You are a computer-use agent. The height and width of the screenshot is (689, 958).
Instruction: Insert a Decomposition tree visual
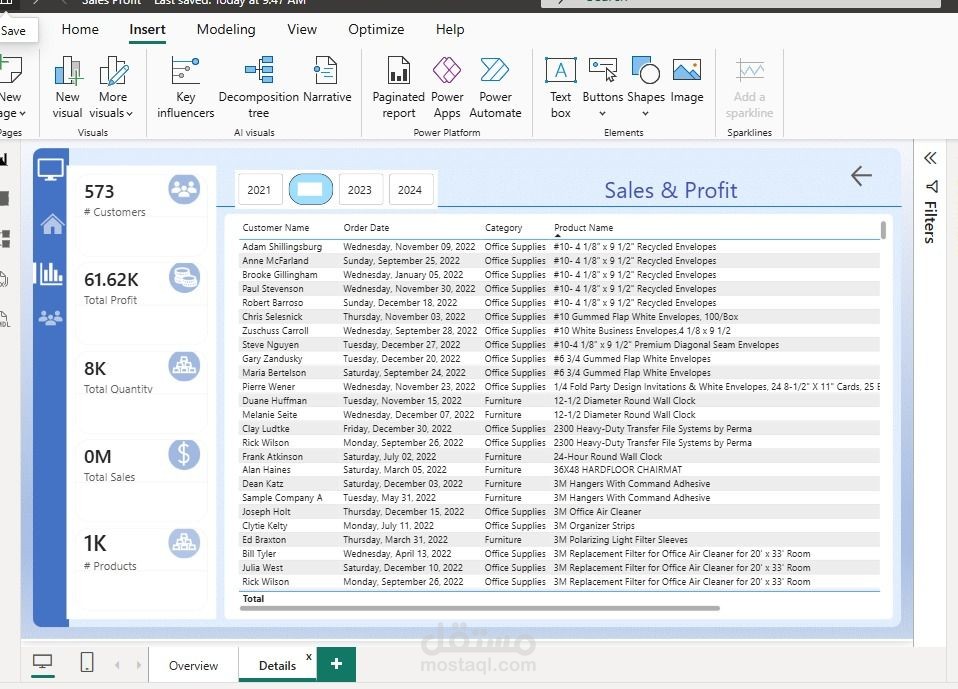coord(258,85)
